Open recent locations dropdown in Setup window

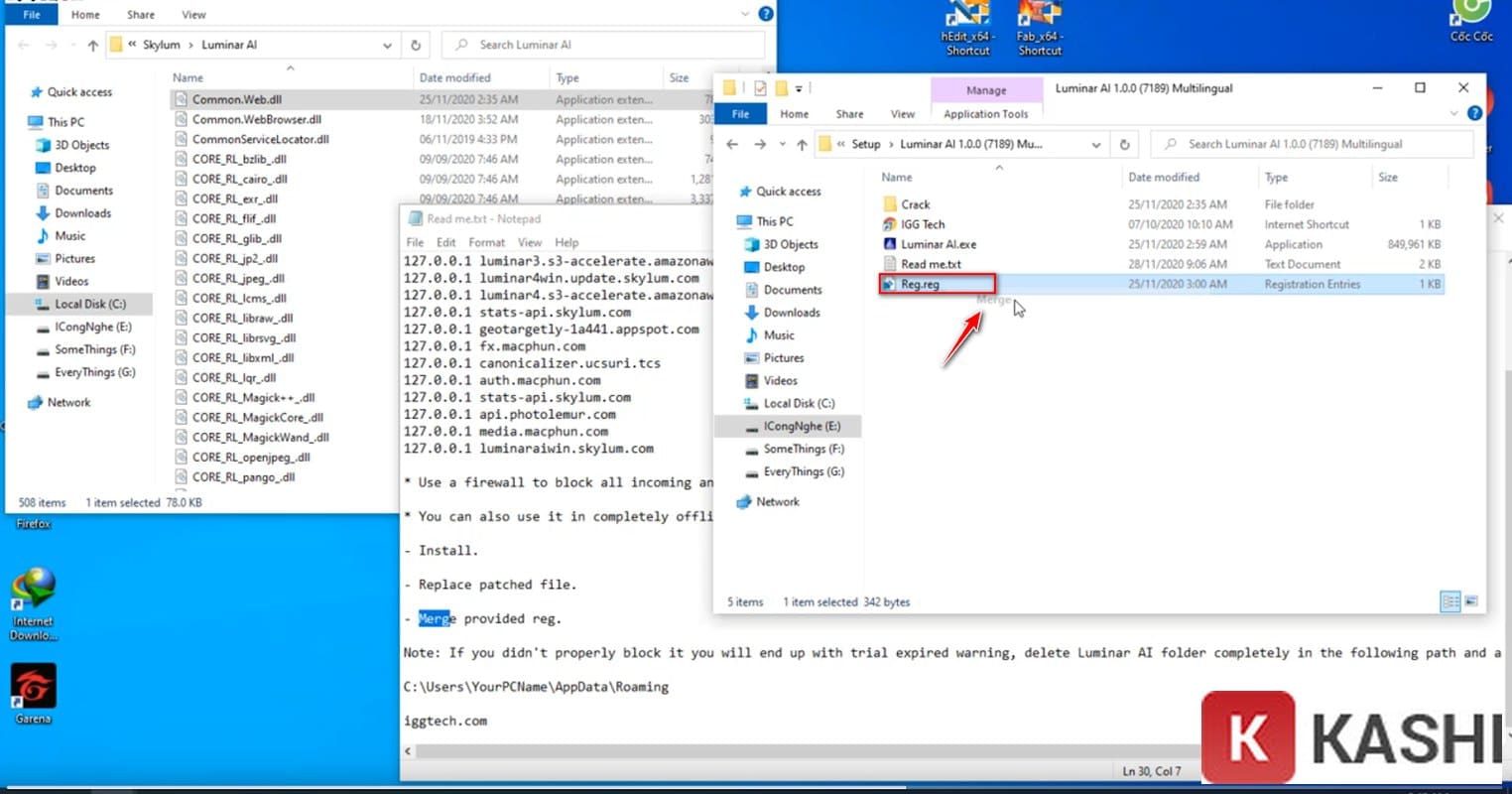click(782, 145)
